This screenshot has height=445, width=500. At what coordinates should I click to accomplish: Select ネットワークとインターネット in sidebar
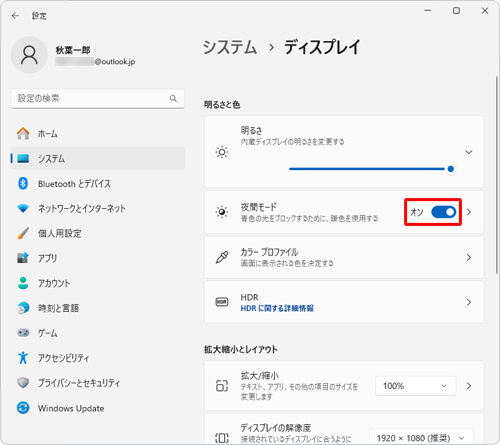[98, 208]
